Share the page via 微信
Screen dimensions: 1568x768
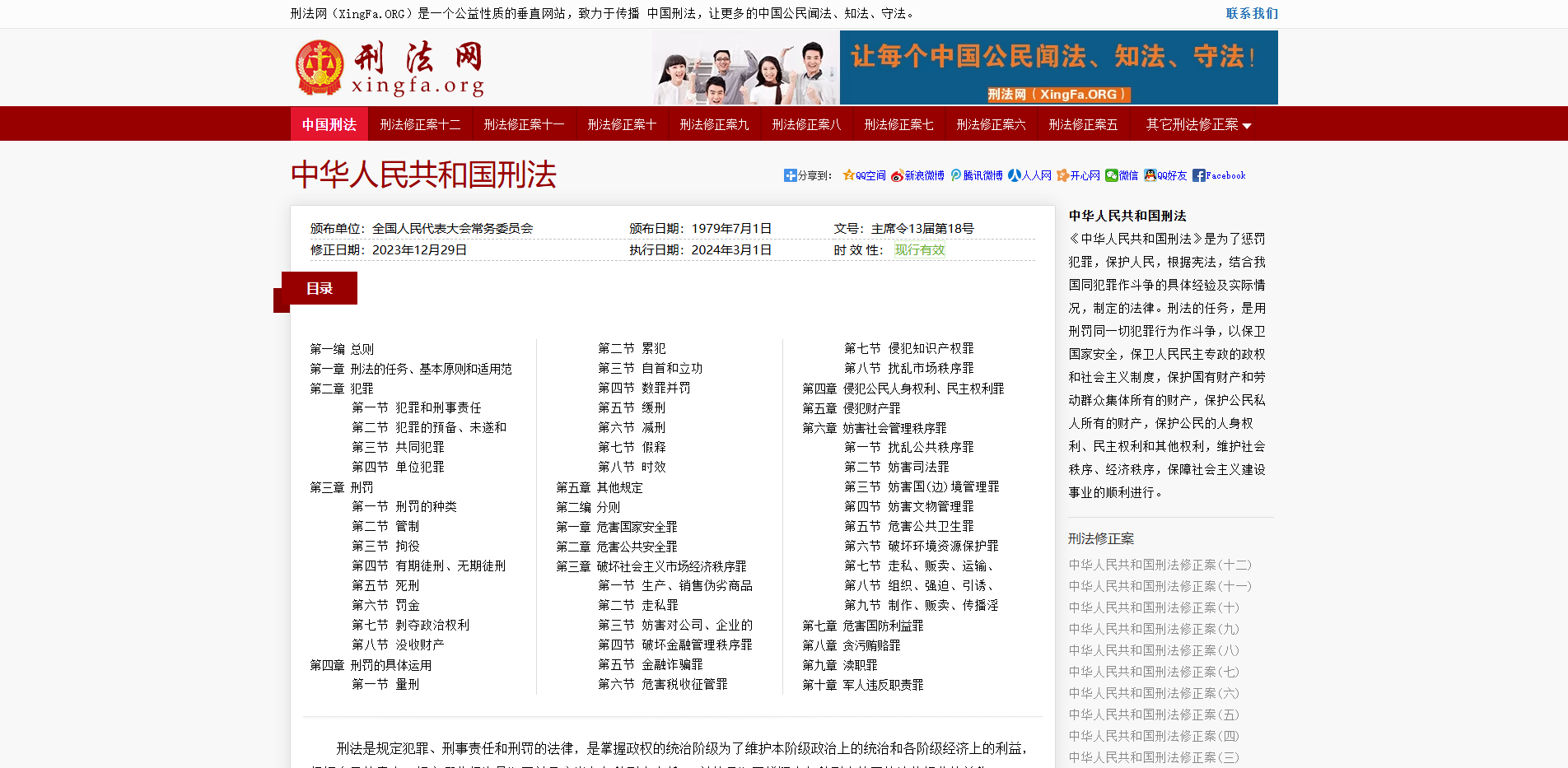pos(1121,175)
